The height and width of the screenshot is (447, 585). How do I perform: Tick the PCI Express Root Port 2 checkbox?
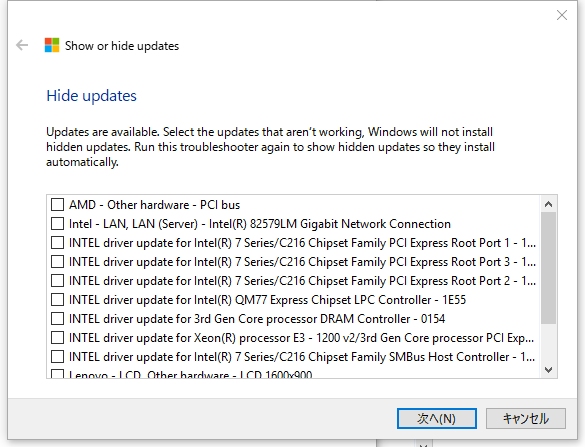tap(57, 281)
